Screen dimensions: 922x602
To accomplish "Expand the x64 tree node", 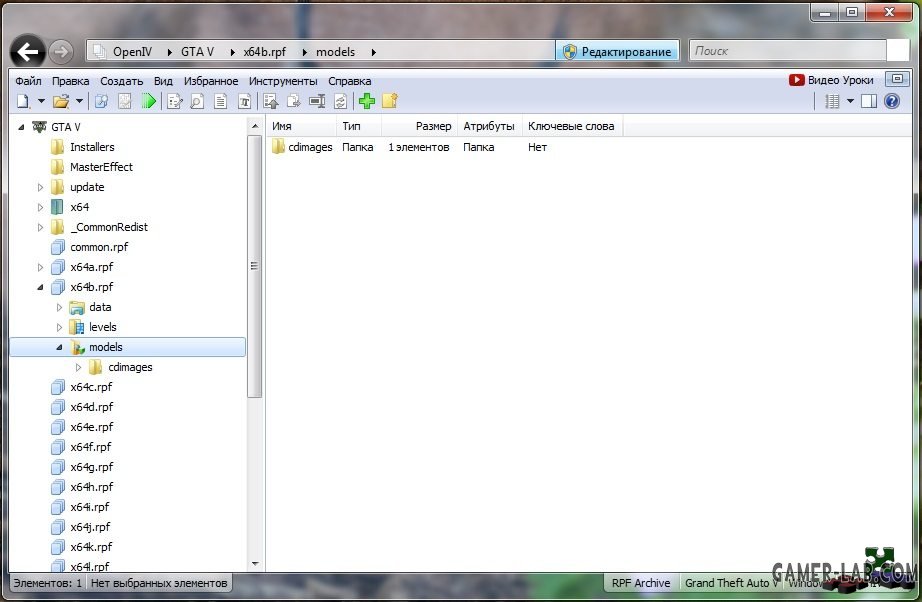I will [40, 208].
